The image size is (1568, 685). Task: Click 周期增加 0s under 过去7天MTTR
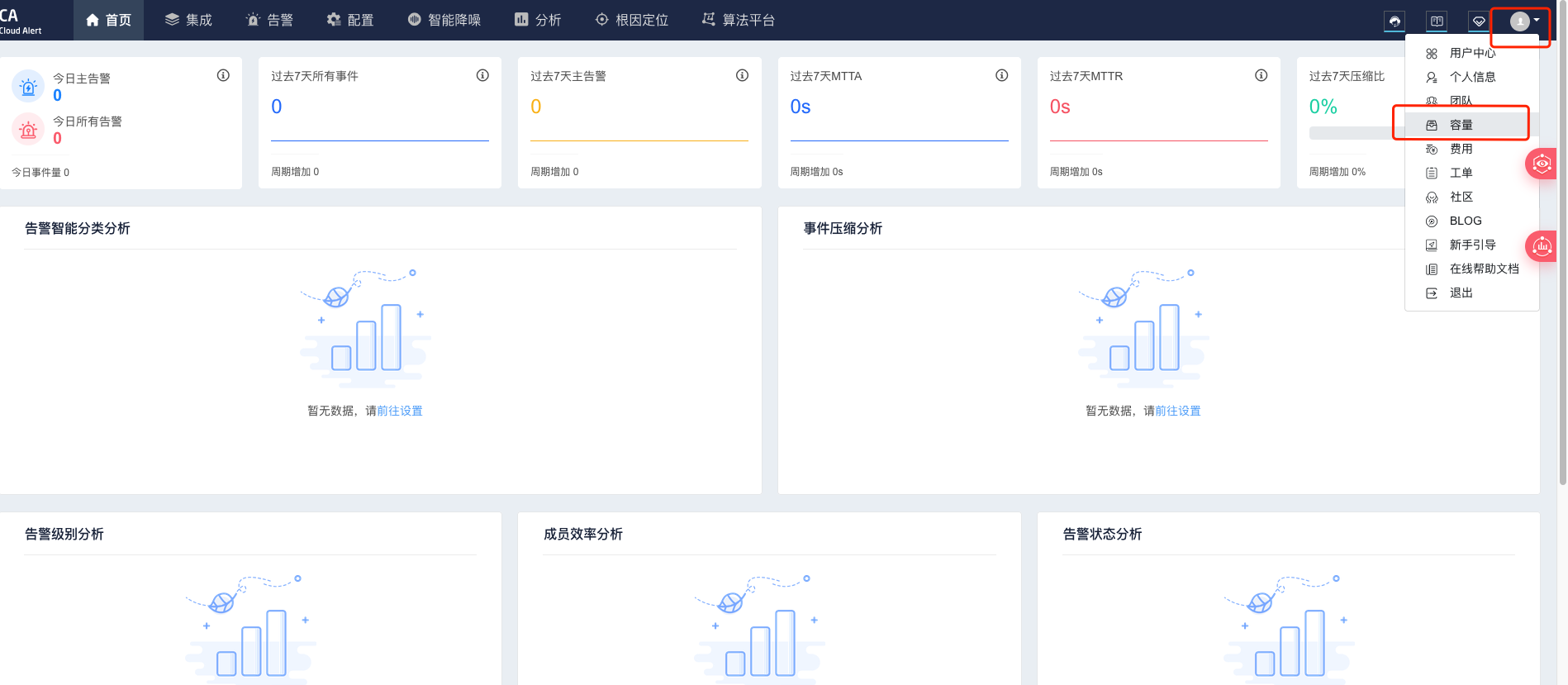(x=1076, y=172)
